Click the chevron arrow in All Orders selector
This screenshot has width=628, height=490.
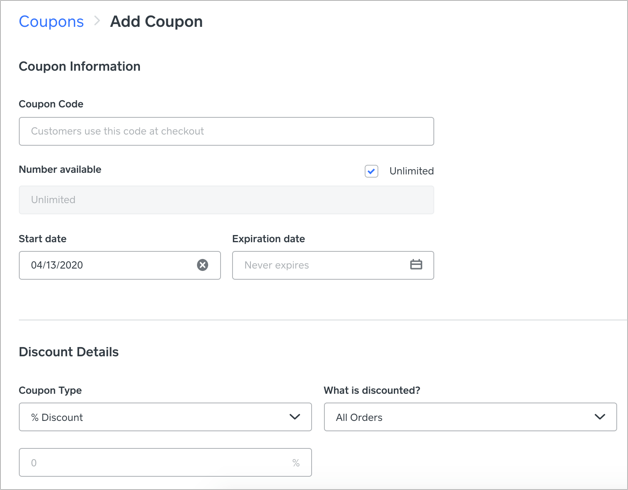point(600,417)
